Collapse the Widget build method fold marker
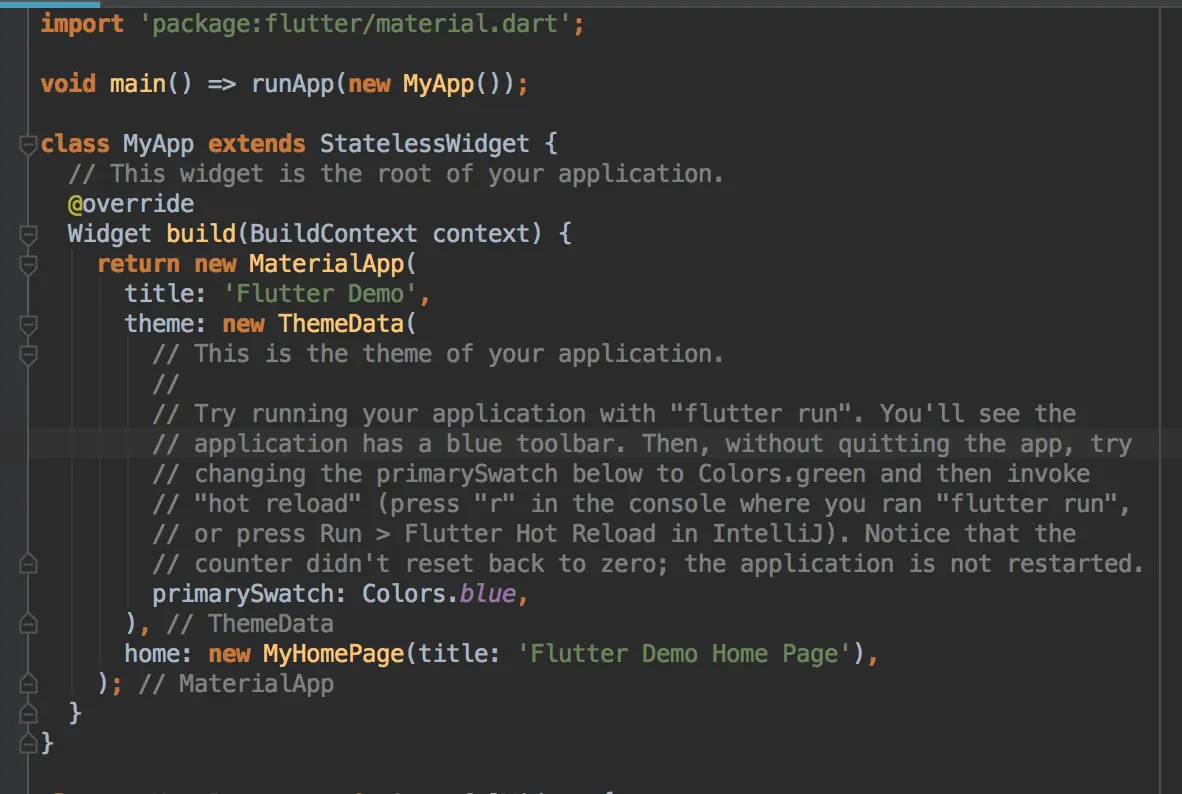 tap(28, 235)
